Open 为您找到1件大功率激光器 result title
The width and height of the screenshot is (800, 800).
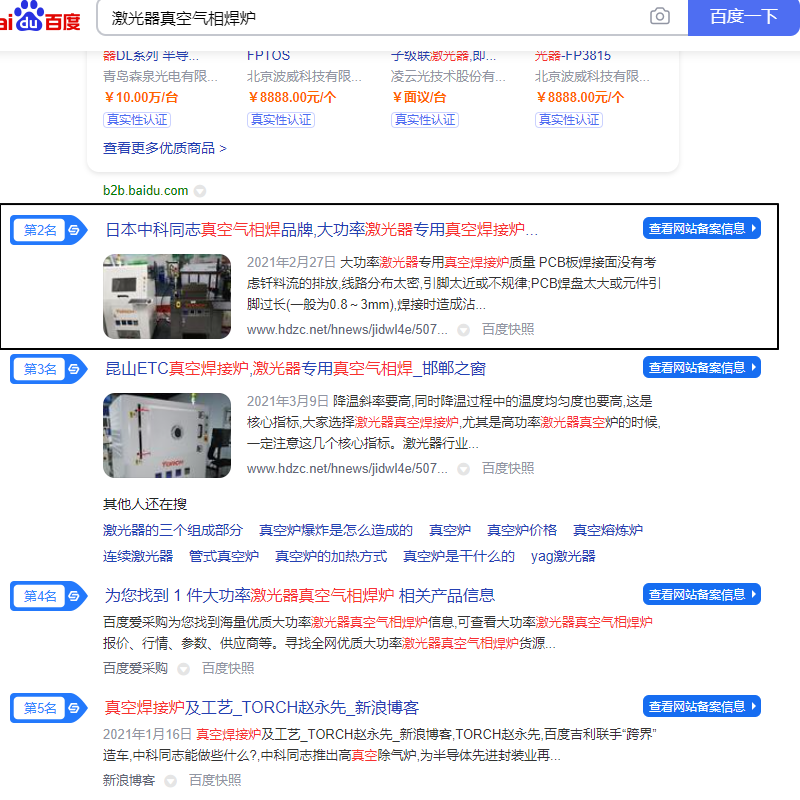coord(299,595)
